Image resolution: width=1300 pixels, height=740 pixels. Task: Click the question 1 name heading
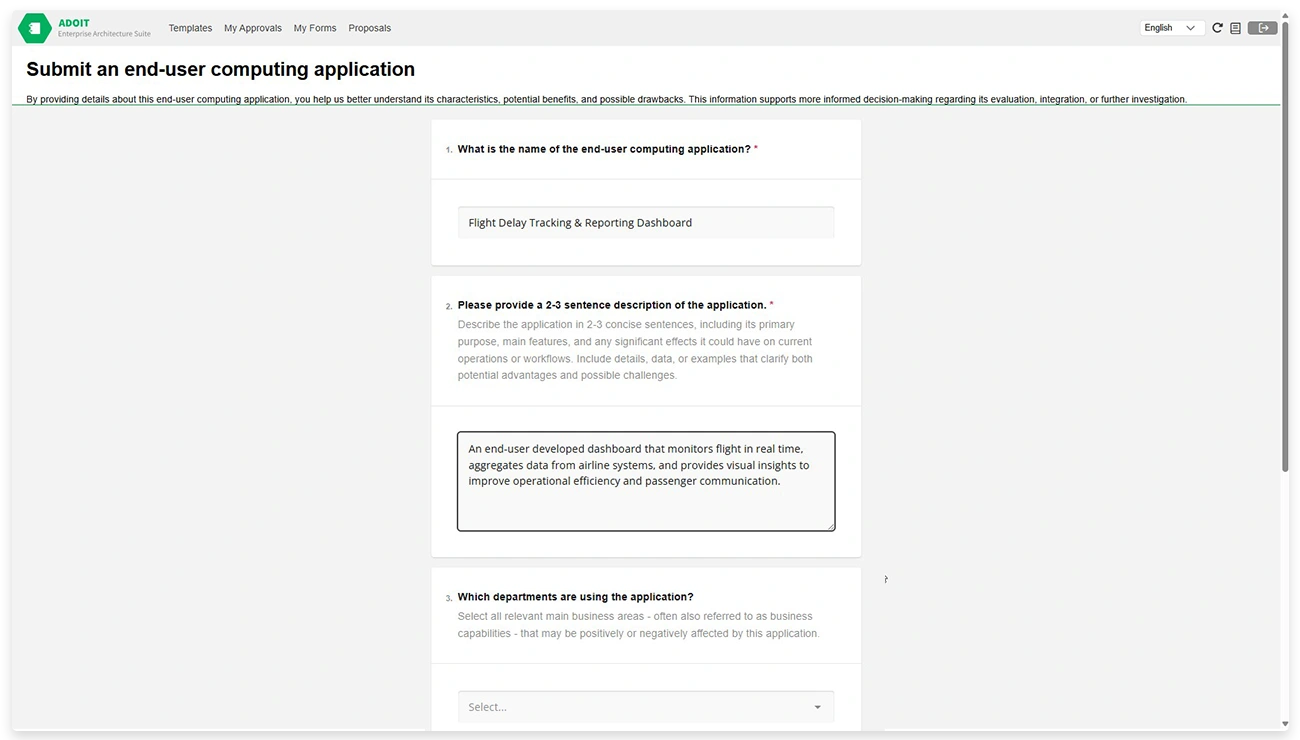605,148
